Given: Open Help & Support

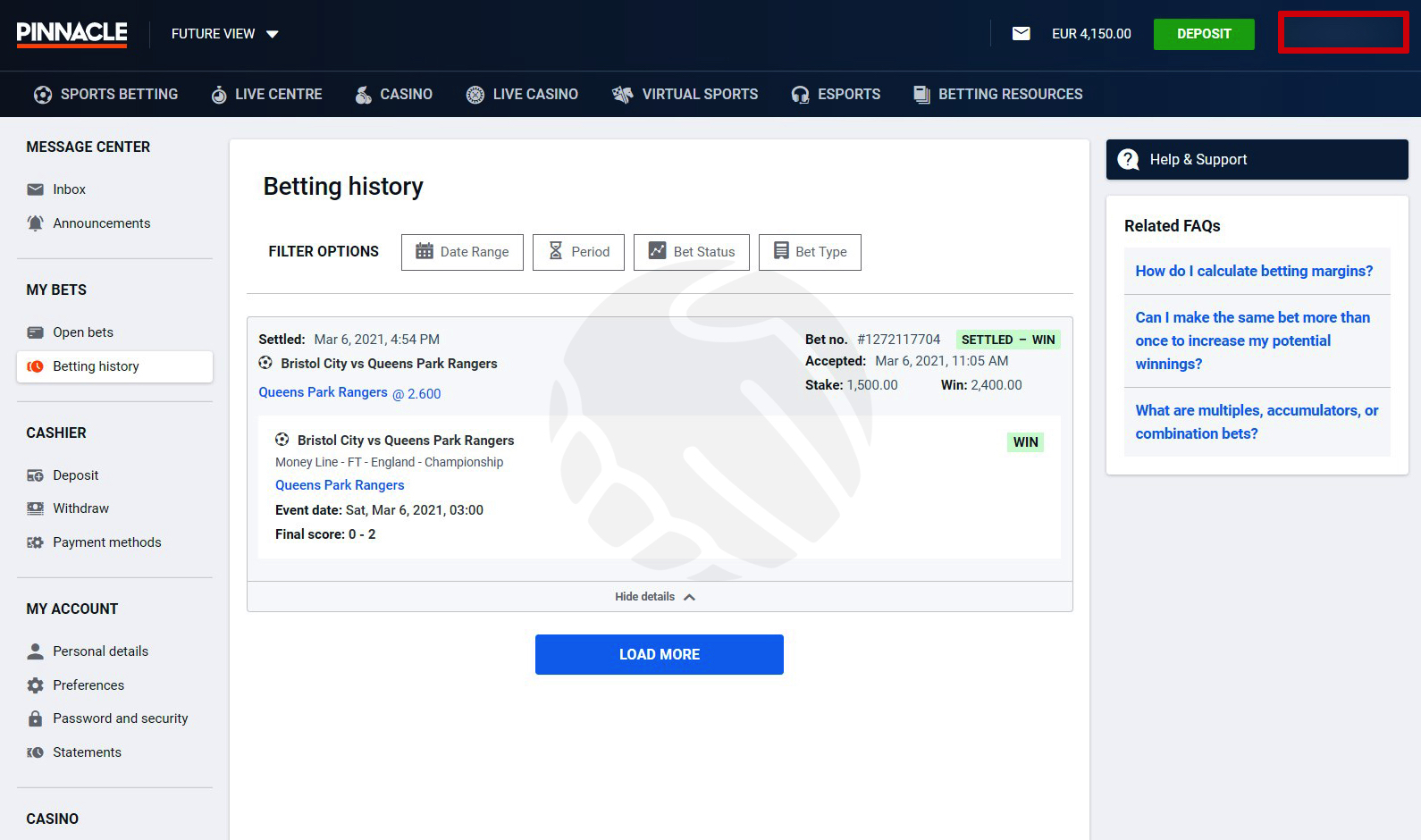Looking at the screenshot, I should click(x=1257, y=159).
